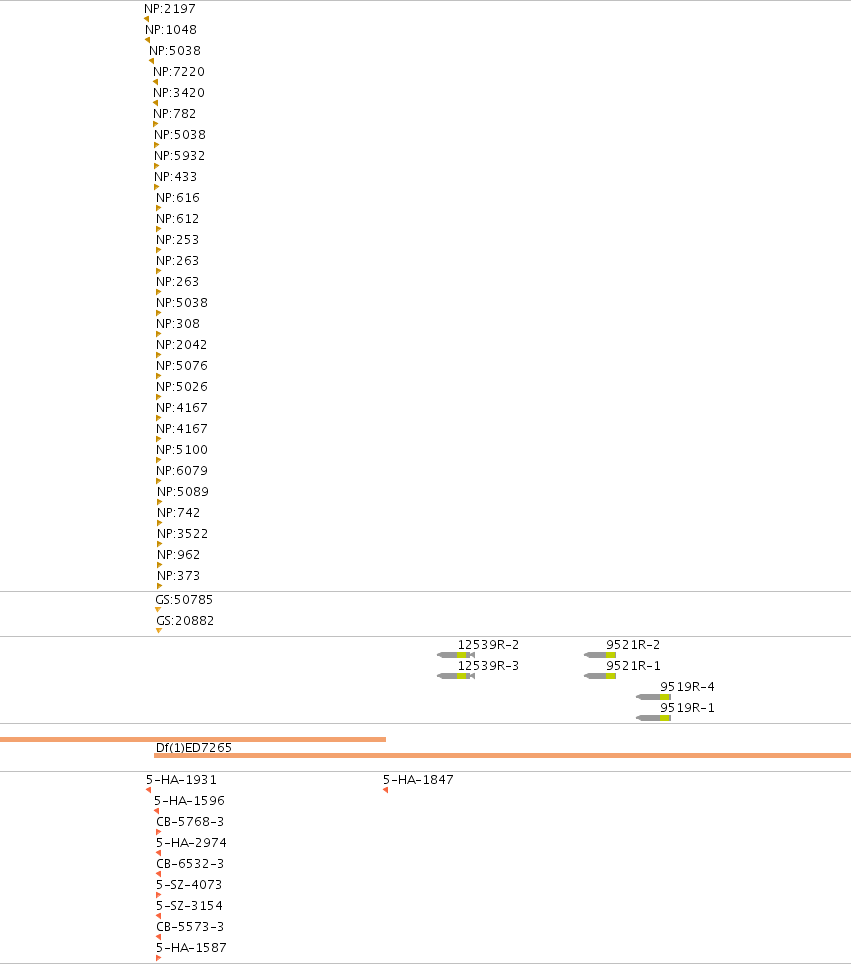Click the red marker under 5-HA-2974
Viewport: 851px width, 964px height.
(159, 853)
